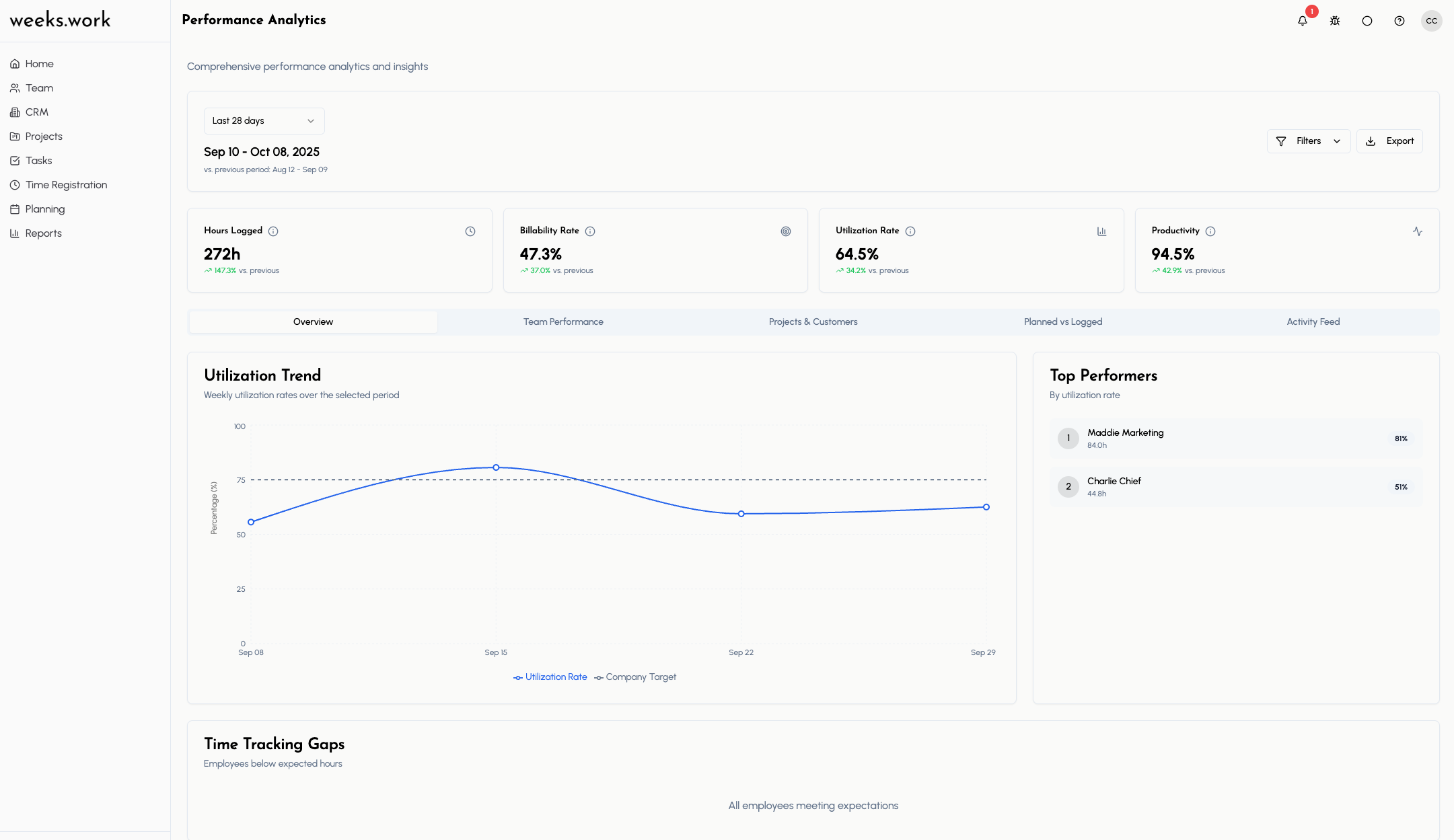Click the Productivity info icon
The width and height of the screenshot is (1454, 840).
(1210, 231)
